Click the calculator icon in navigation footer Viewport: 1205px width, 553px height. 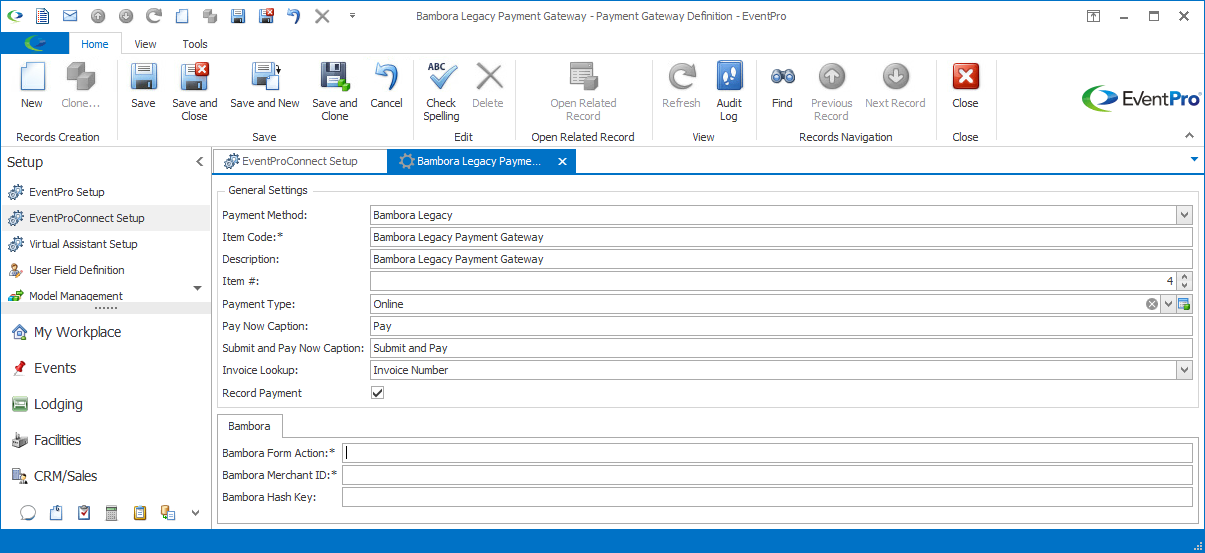pyautogui.click(x=112, y=513)
